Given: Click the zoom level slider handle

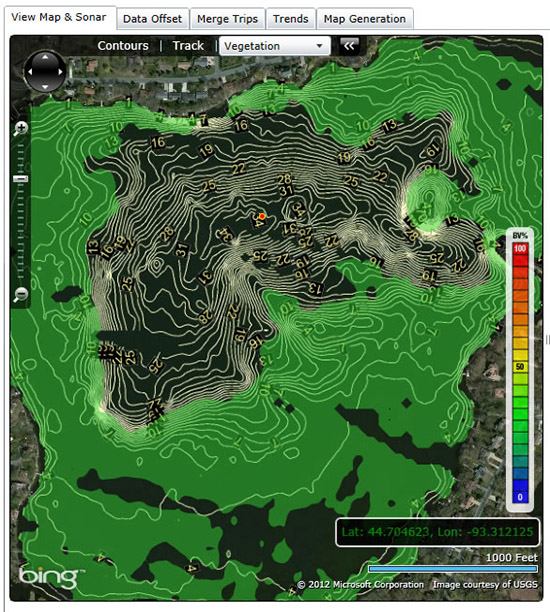Looking at the screenshot, I should (x=20, y=179).
